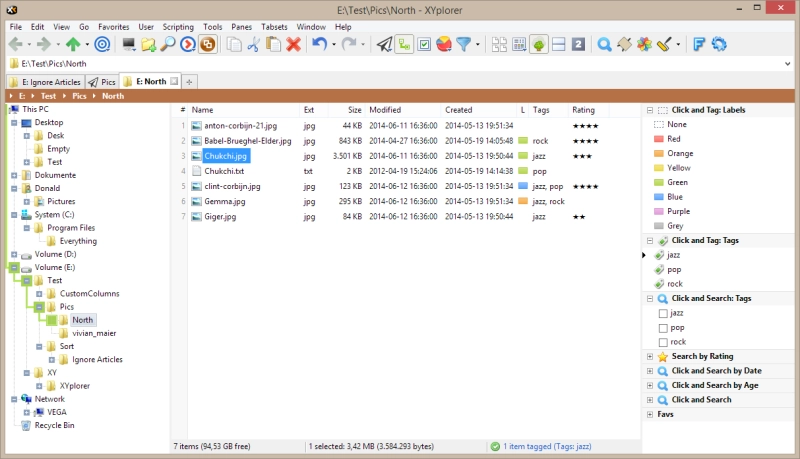
Task: Click the blue Quick Search magnifier toolbar icon
Action: click(605, 44)
